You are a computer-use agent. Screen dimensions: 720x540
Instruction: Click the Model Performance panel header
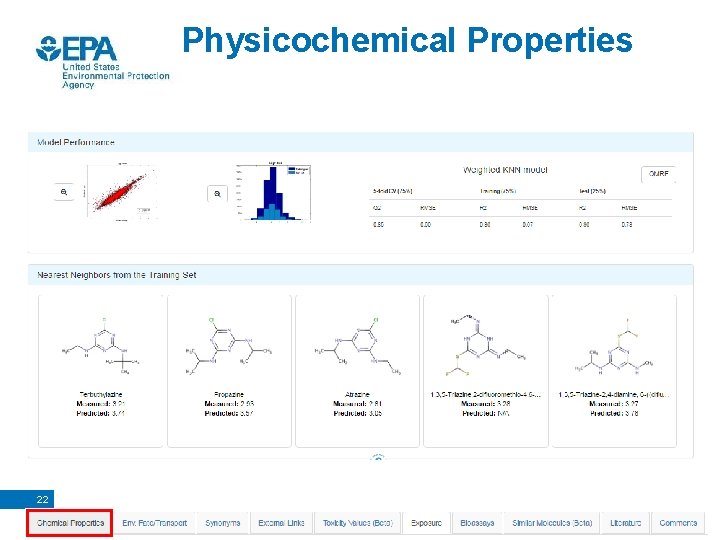360,142
